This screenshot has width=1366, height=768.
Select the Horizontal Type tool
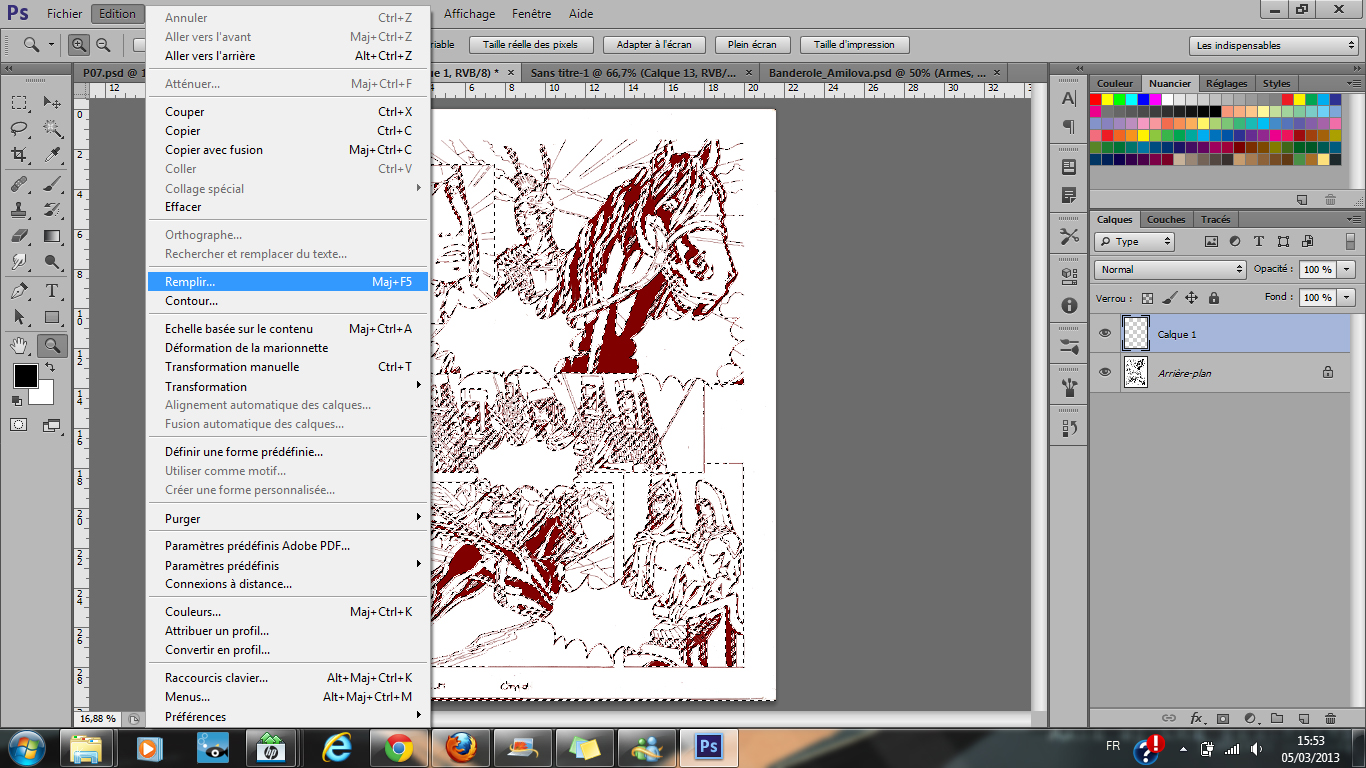click(x=52, y=291)
